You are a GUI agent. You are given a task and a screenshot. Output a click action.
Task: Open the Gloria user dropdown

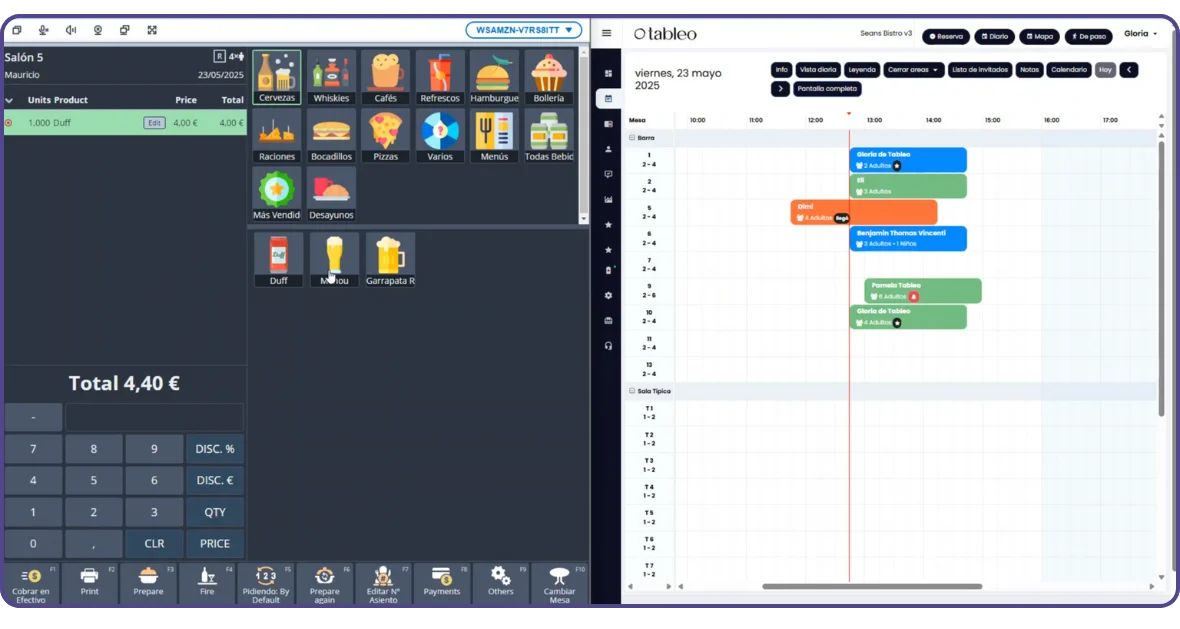pyautogui.click(x=1141, y=34)
